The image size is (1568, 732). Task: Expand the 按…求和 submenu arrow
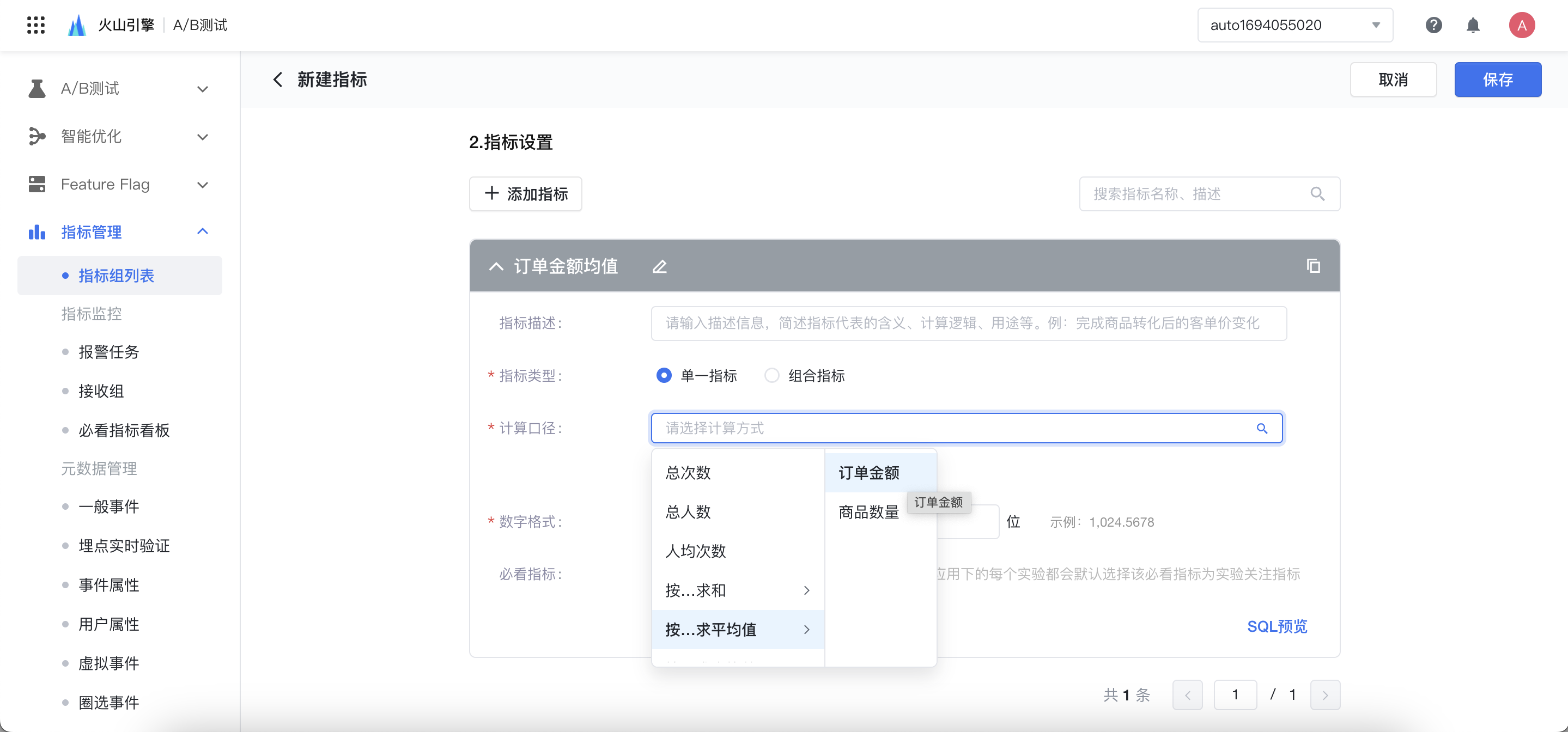[x=806, y=590]
